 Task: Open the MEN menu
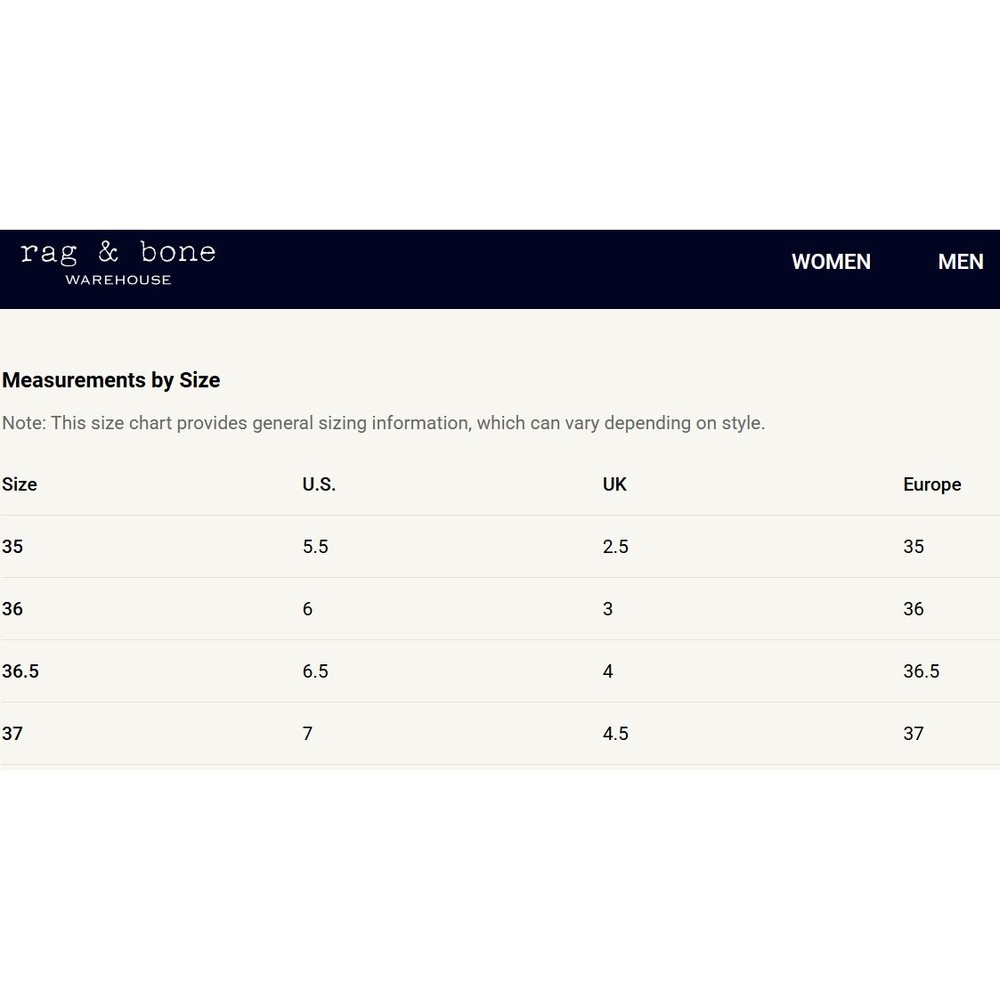[x=960, y=261]
